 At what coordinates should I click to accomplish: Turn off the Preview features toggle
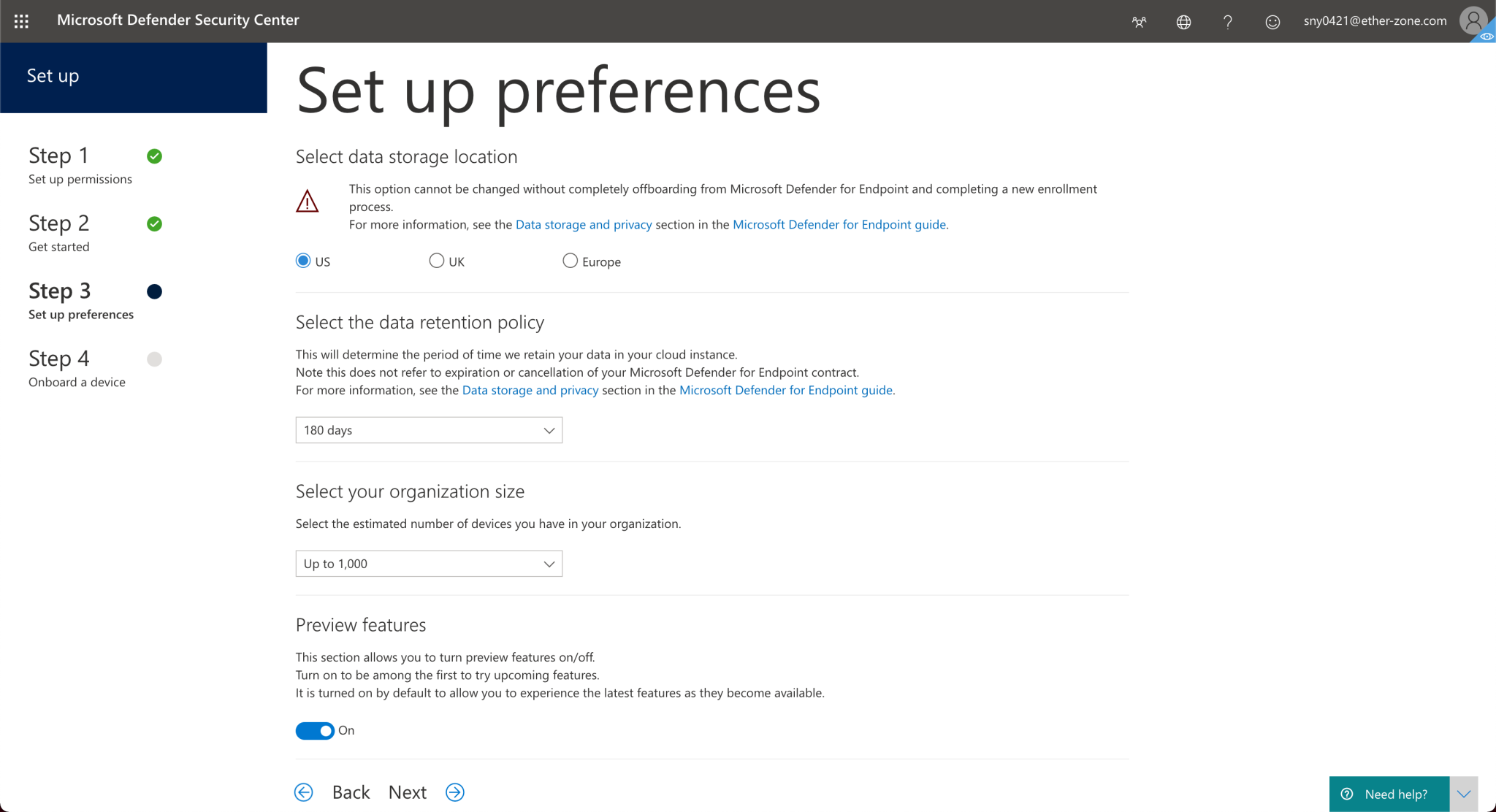[315, 730]
